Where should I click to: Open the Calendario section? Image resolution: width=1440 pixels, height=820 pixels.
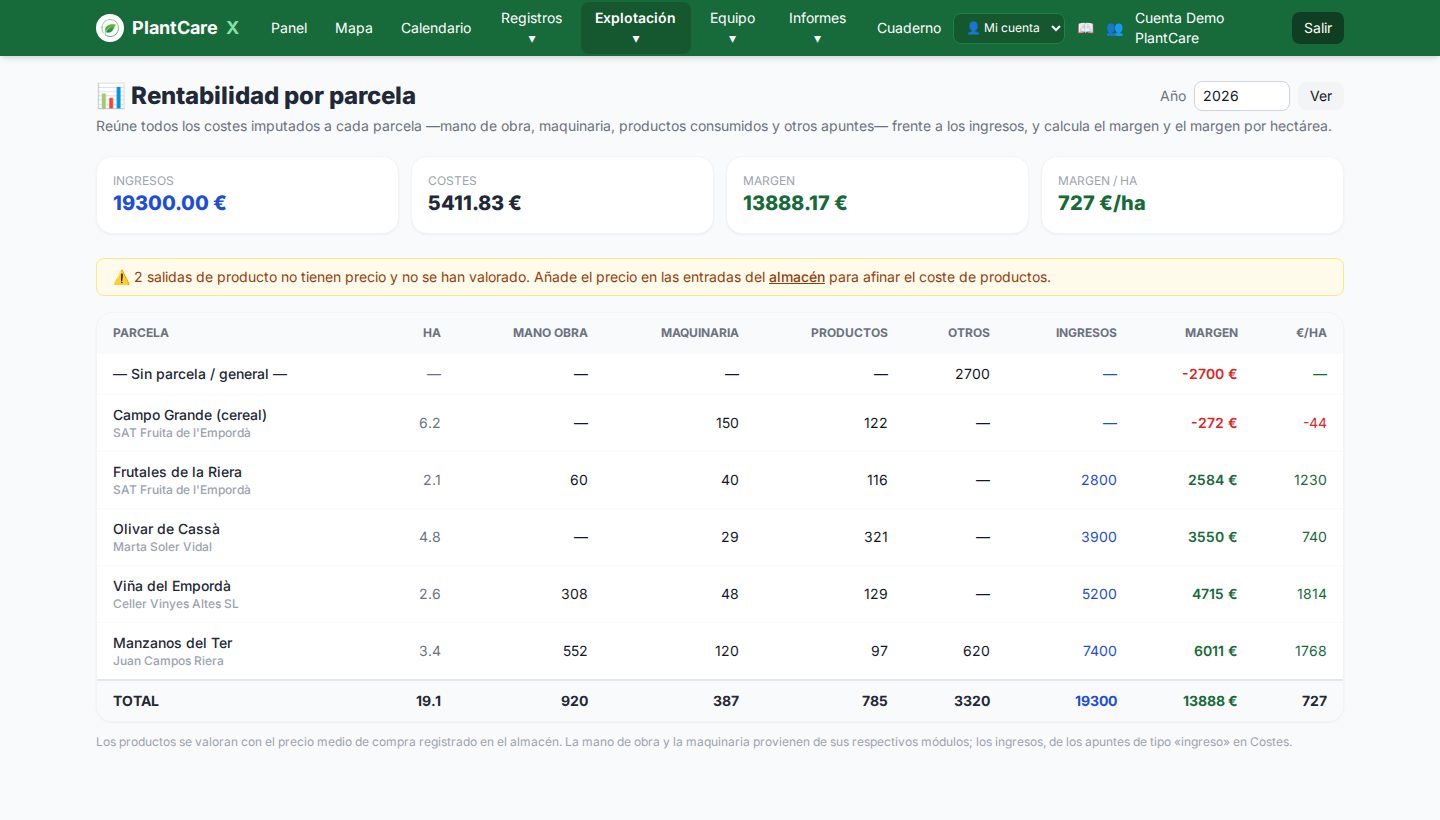point(436,28)
